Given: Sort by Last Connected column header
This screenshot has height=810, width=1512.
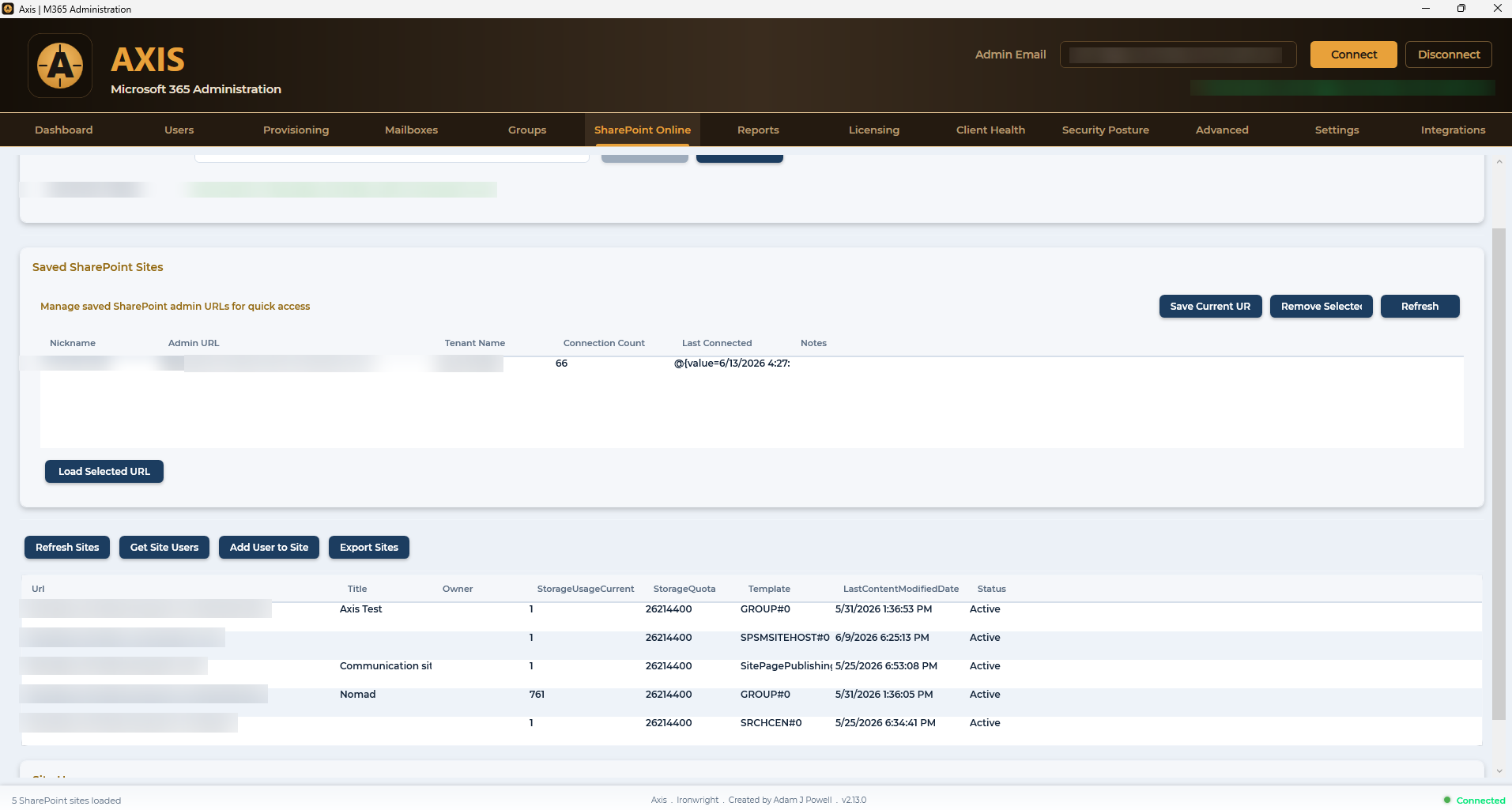Looking at the screenshot, I should pos(717,343).
